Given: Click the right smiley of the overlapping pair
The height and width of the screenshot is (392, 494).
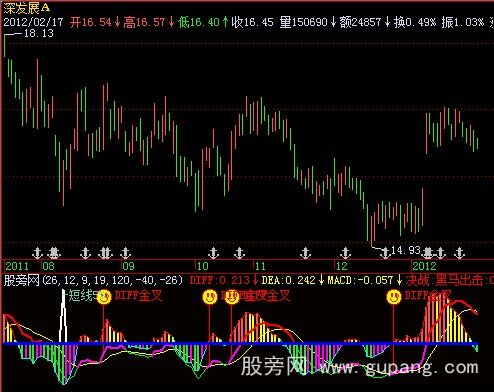Looking at the screenshot, I should tap(232, 297).
